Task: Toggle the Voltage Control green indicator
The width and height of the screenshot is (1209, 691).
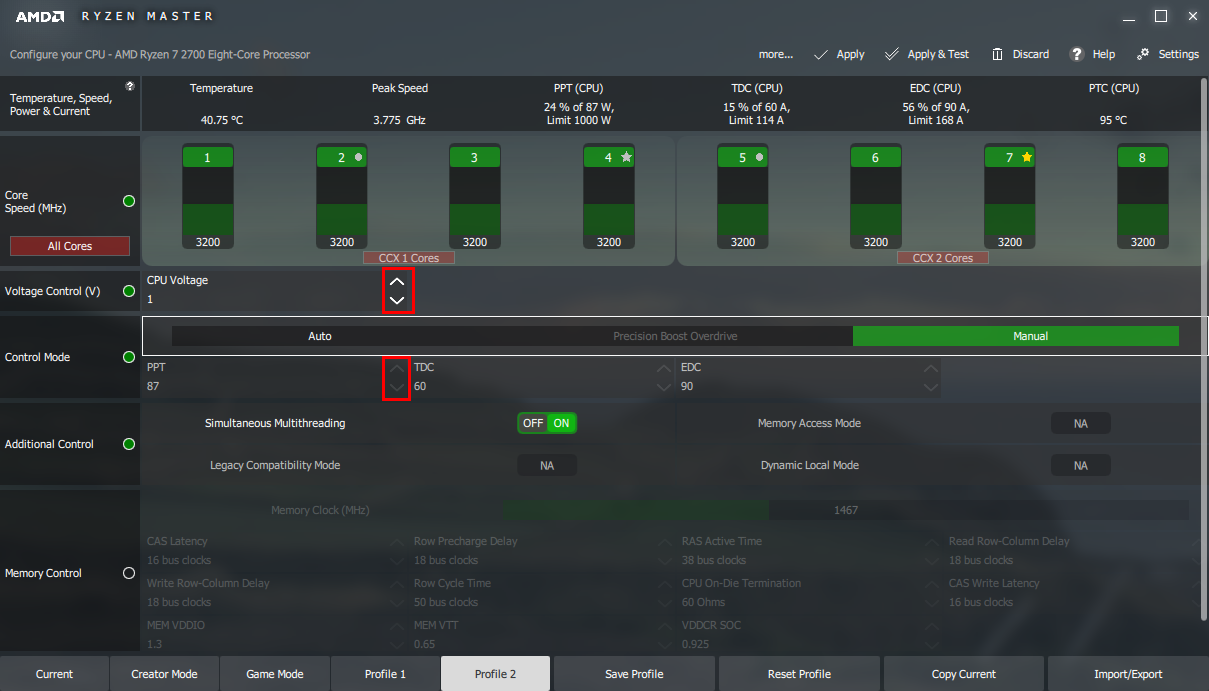Action: (x=129, y=291)
